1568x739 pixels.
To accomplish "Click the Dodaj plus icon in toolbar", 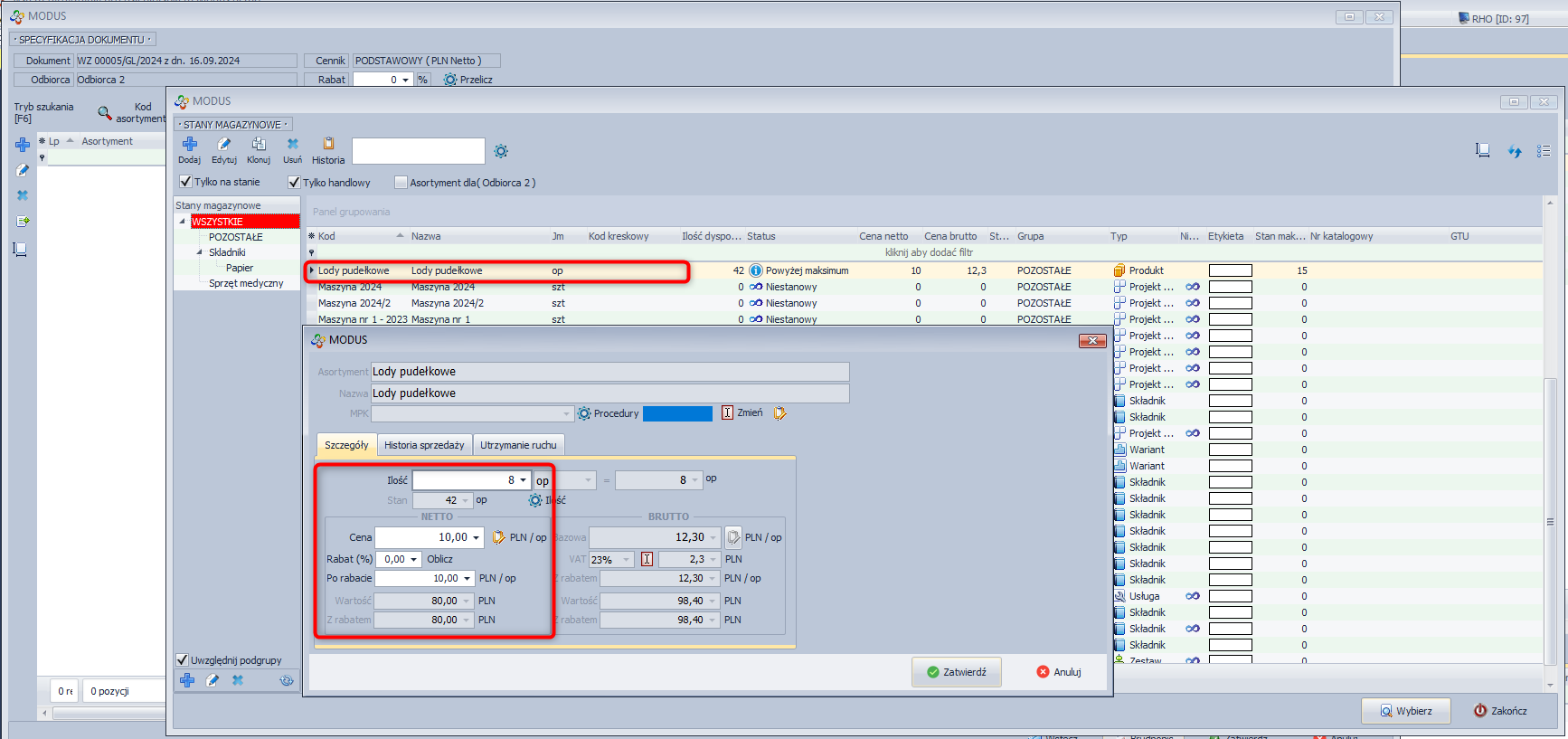I will 190,145.
